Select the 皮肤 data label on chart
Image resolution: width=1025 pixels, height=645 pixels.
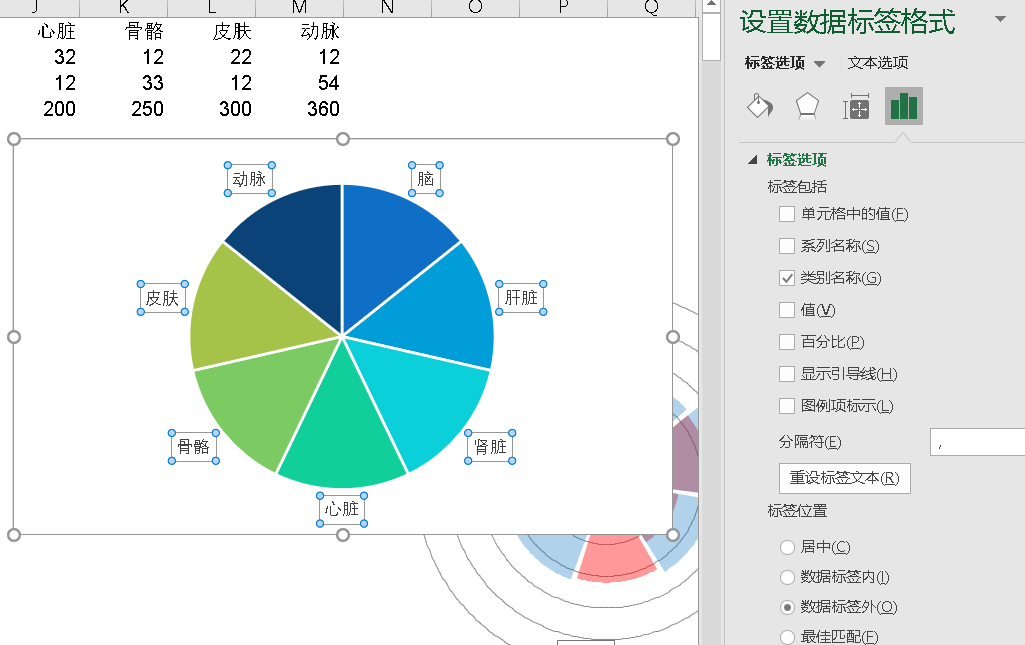click(x=163, y=298)
